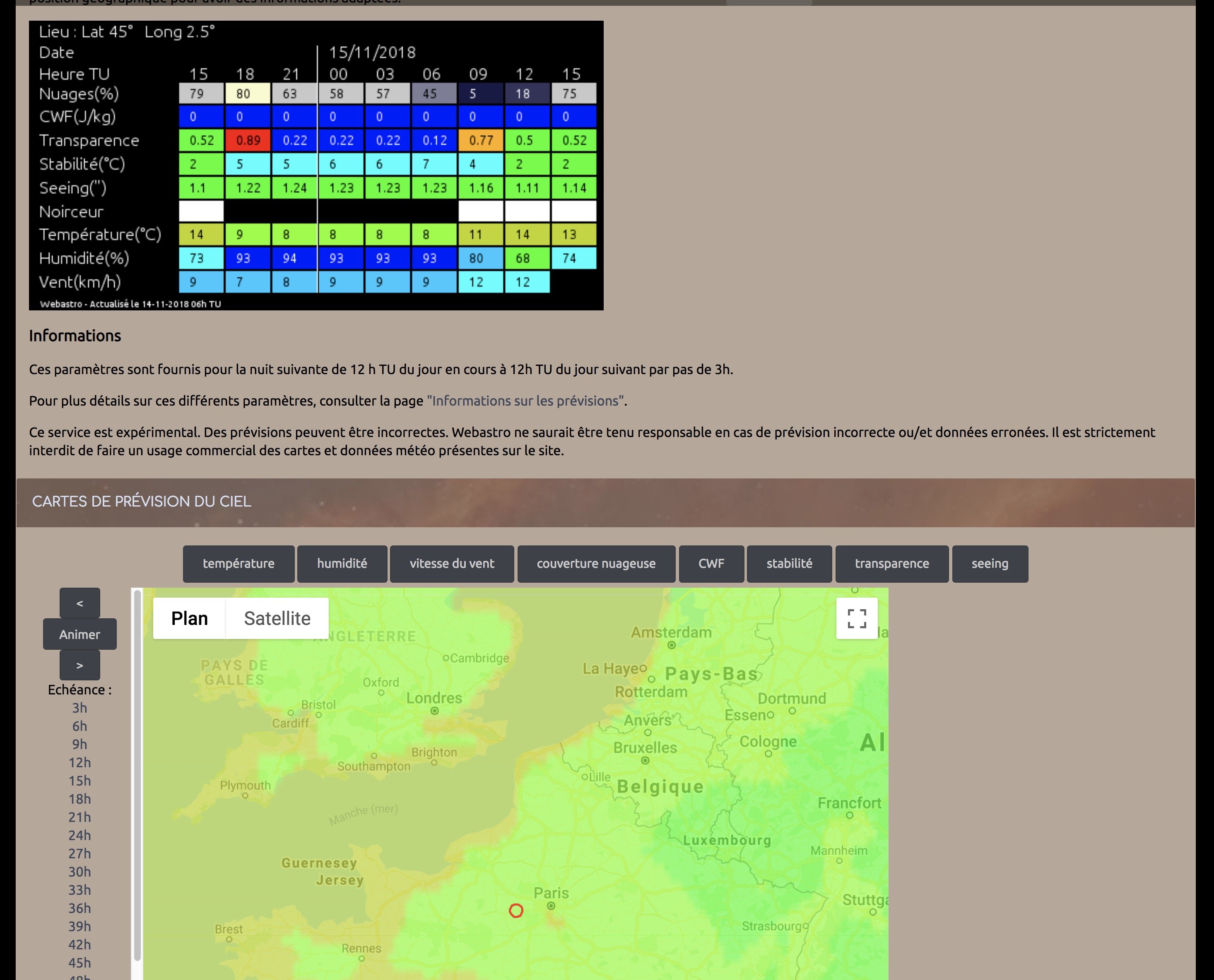Select vitesse du vent map

(452, 563)
